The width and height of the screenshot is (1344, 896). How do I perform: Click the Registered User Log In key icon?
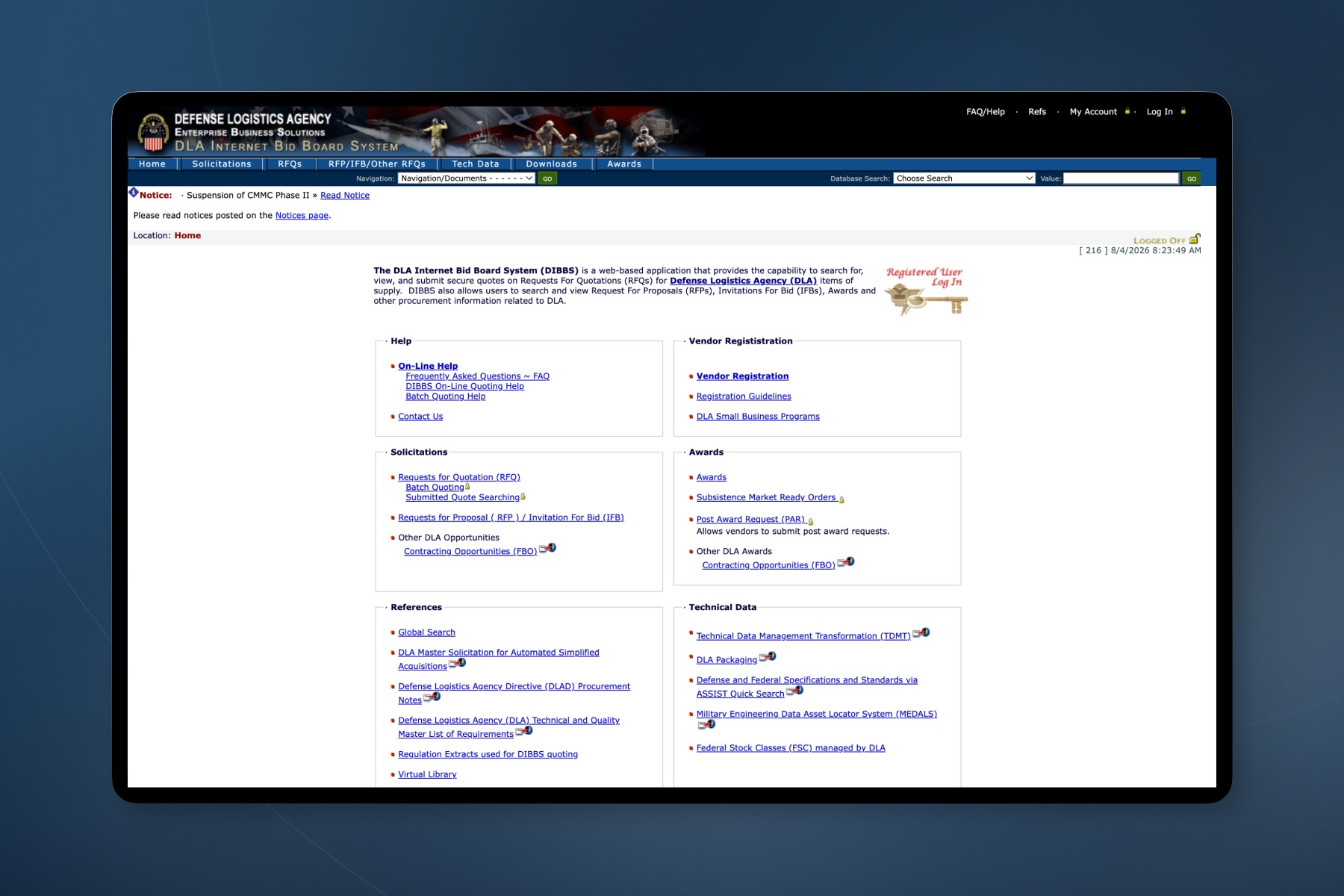pyautogui.click(x=926, y=291)
